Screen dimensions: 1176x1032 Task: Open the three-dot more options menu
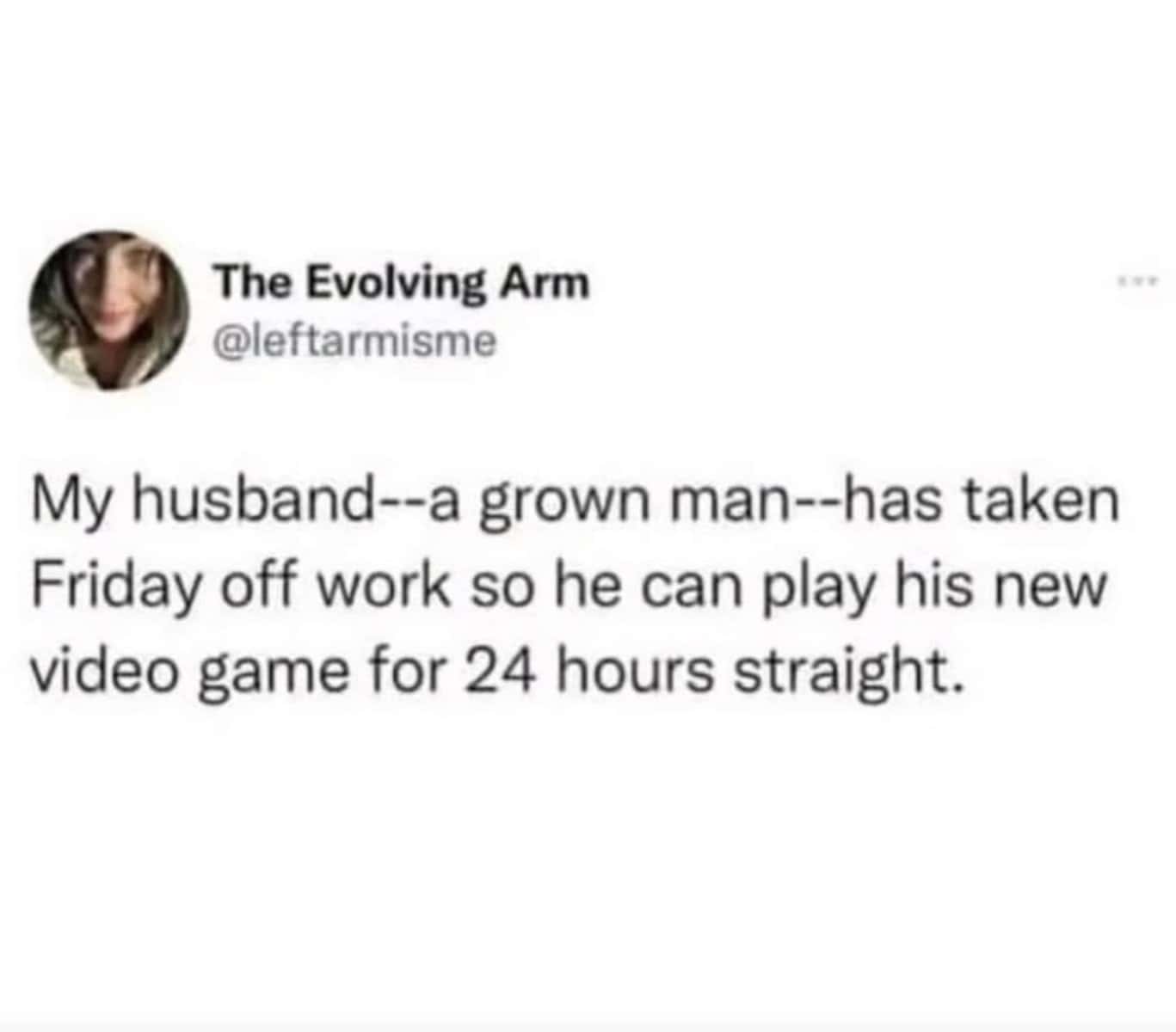coord(1144,280)
